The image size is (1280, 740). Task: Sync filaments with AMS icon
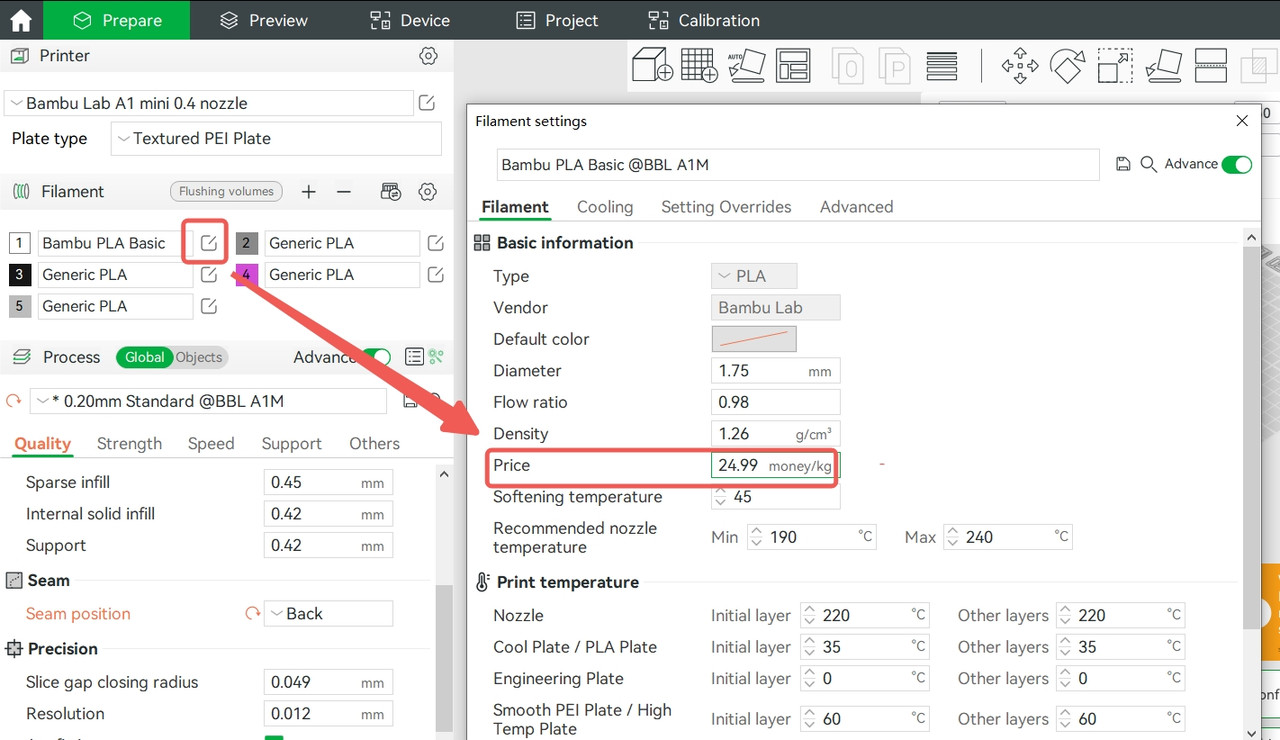click(391, 192)
